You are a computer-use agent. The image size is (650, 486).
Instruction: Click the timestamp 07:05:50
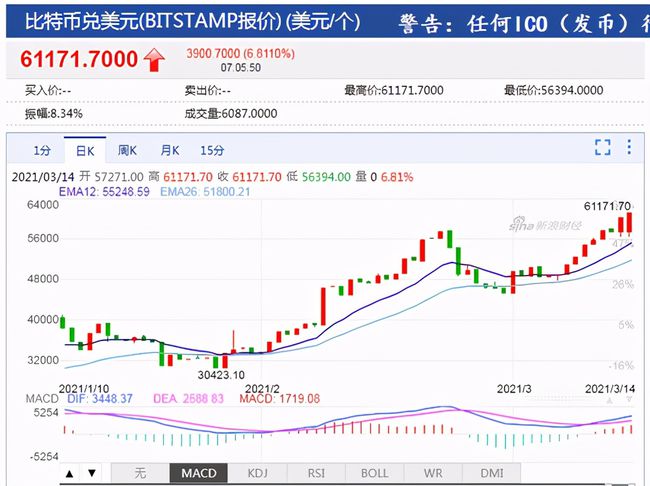[240, 68]
